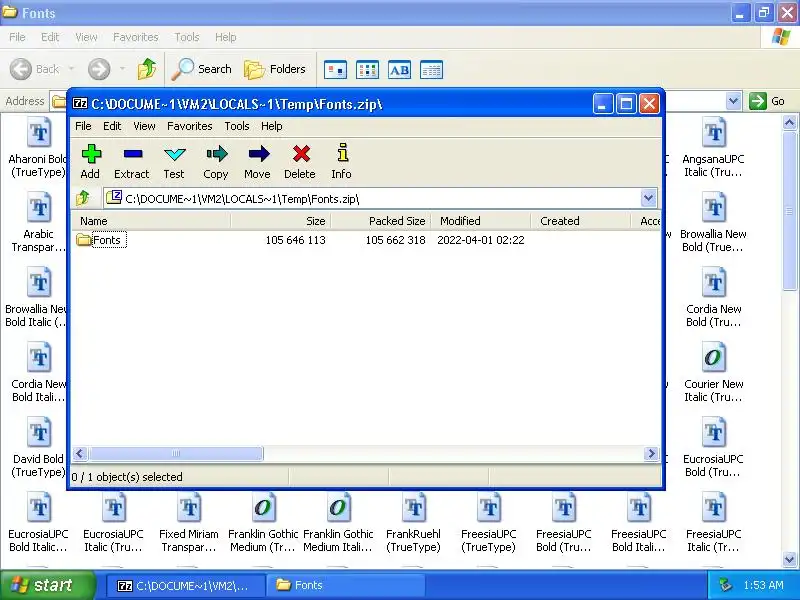Open the 7-Zip File menu

[x=83, y=126]
